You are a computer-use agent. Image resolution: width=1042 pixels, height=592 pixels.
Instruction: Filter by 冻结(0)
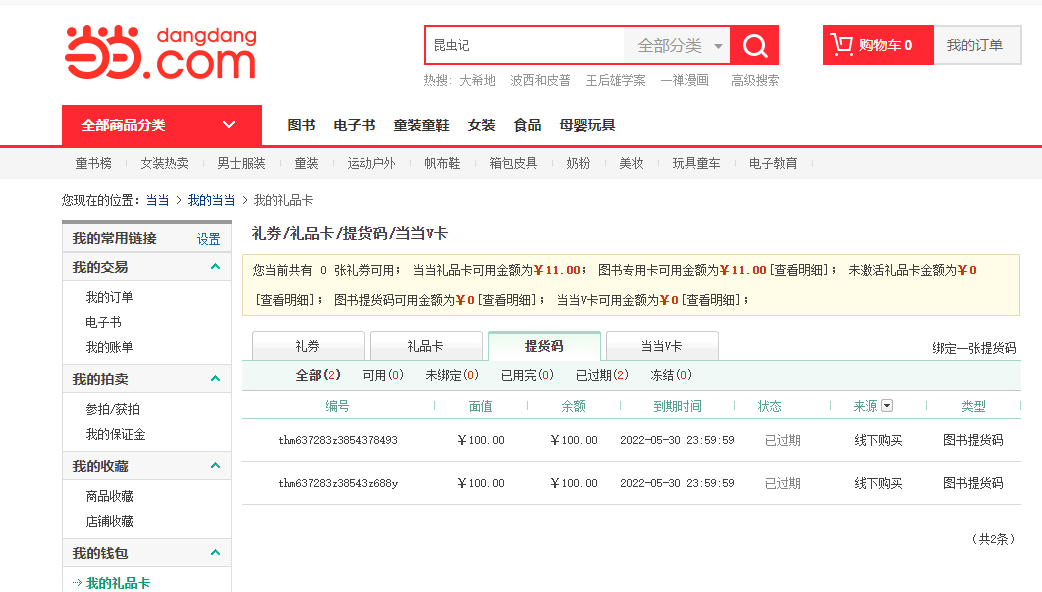point(671,375)
